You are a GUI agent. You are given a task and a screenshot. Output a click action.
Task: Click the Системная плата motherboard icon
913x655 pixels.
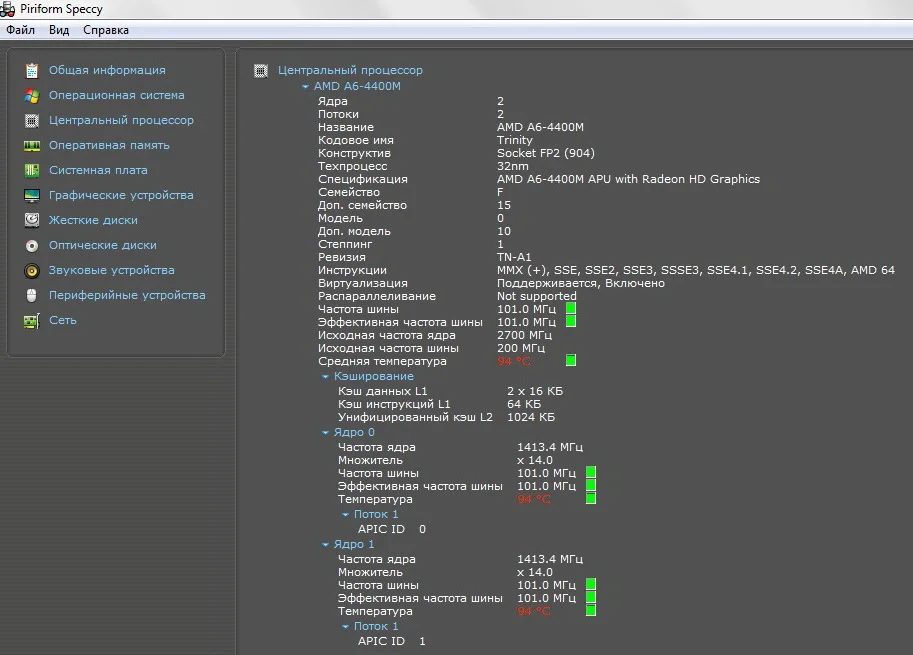32,171
